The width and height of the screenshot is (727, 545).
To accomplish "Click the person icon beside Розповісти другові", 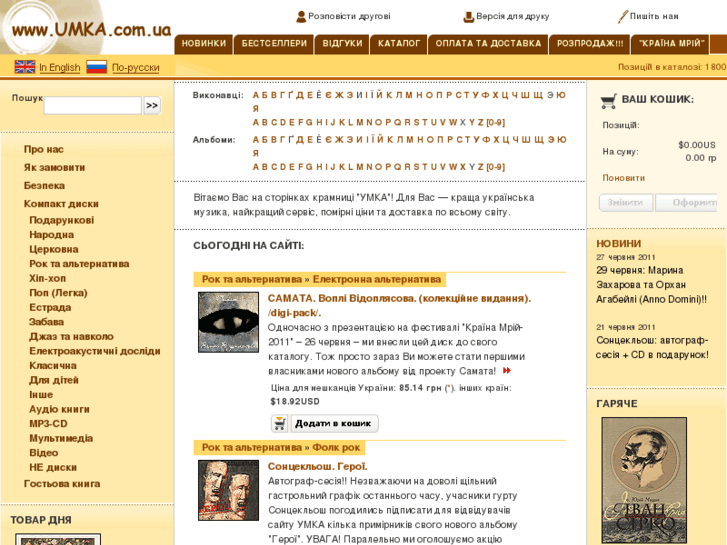I will pos(301,17).
